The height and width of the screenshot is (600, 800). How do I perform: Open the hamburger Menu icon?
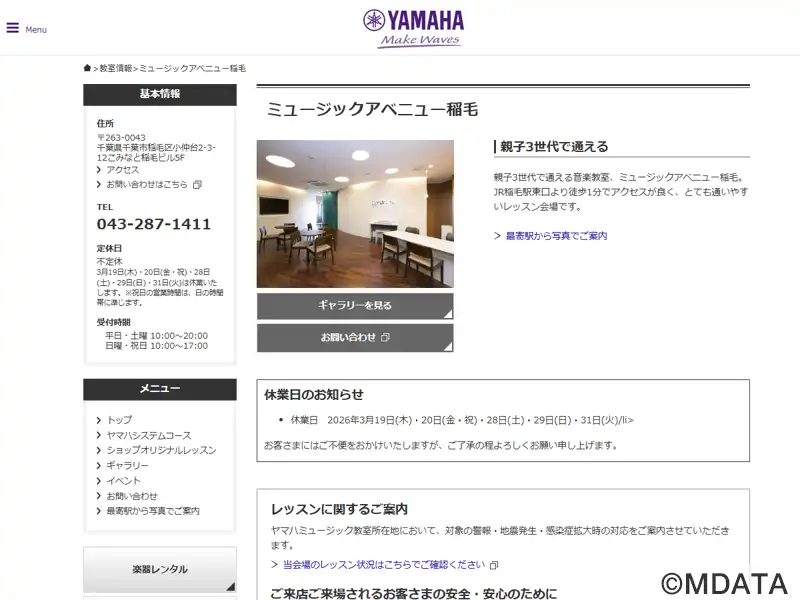click(13, 28)
